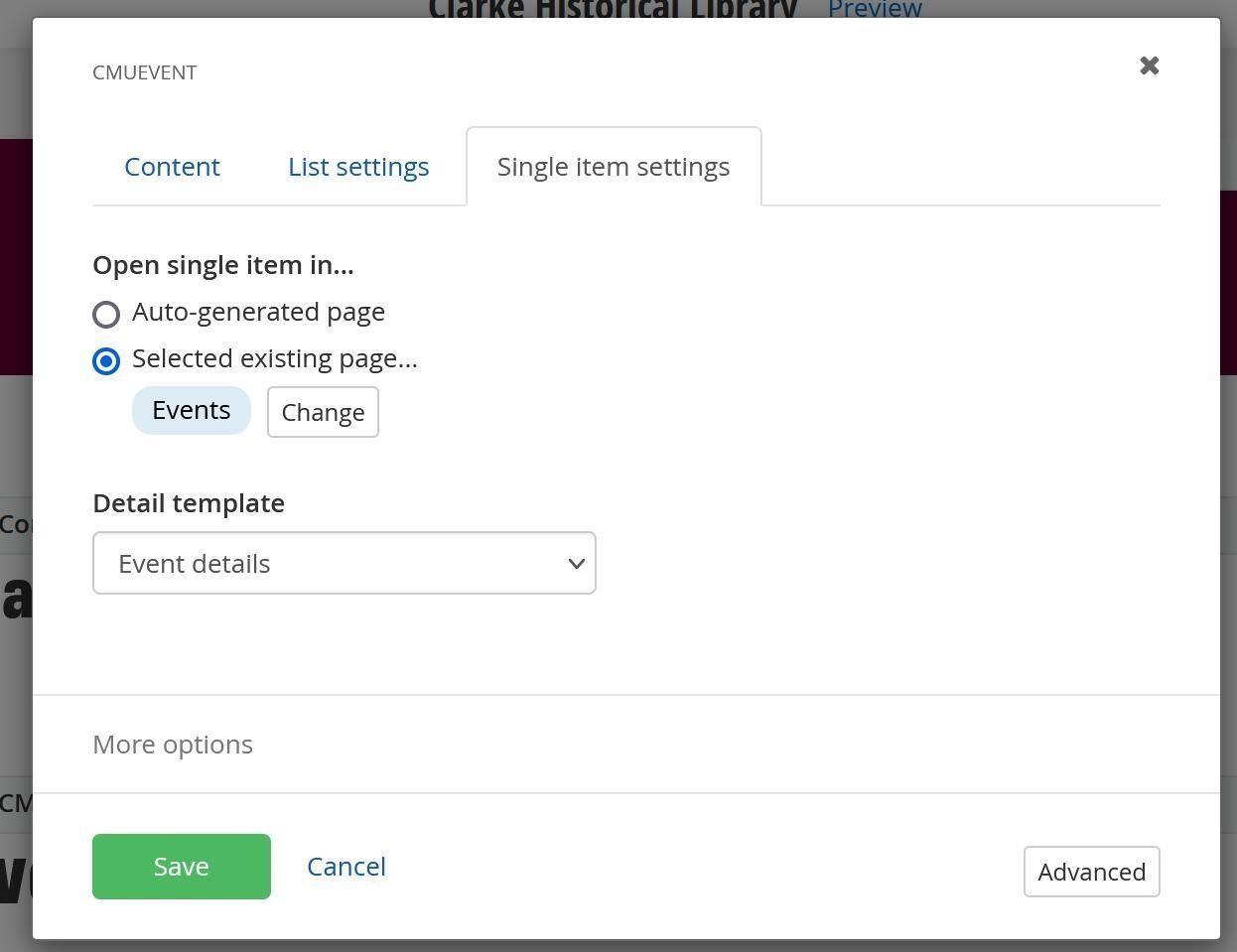Cancel the dialog changes
The width and height of the screenshot is (1237, 952).
pyautogui.click(x=346, y=867)
